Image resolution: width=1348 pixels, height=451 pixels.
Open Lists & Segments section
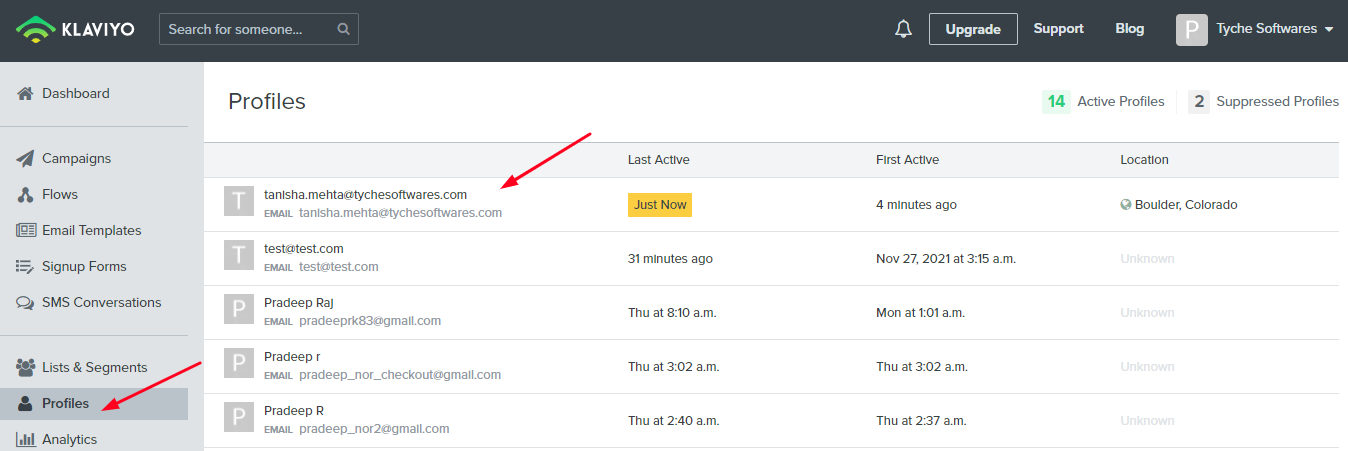point(94,367)
